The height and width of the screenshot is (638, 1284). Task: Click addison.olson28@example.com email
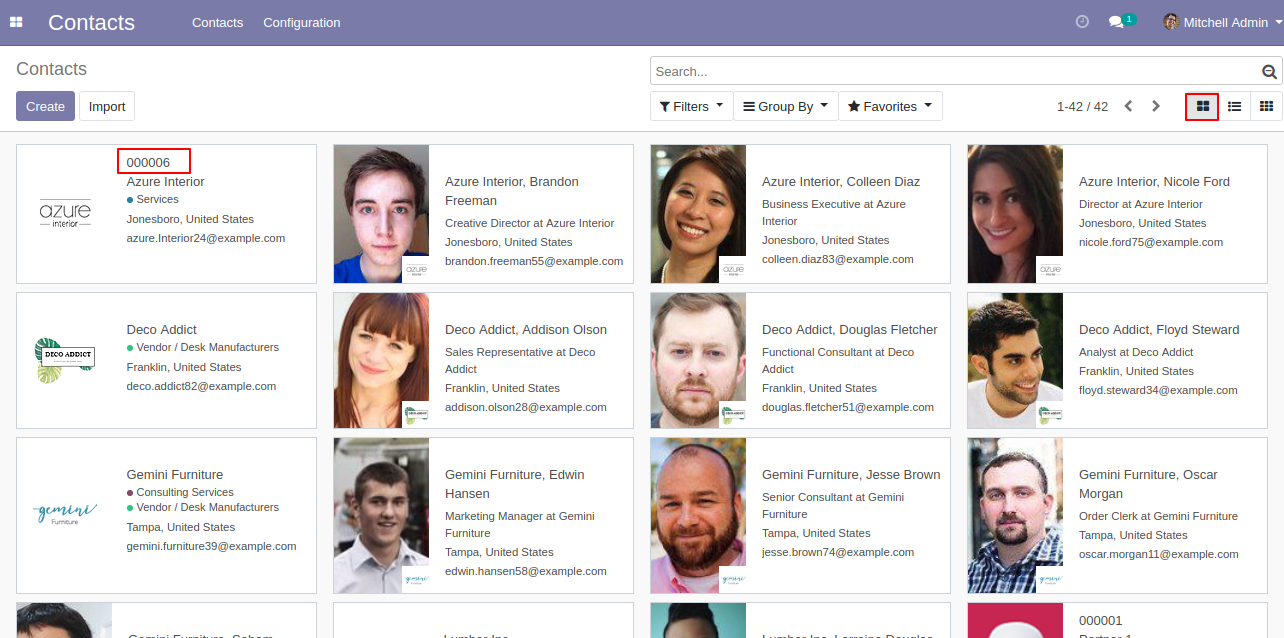526,407
